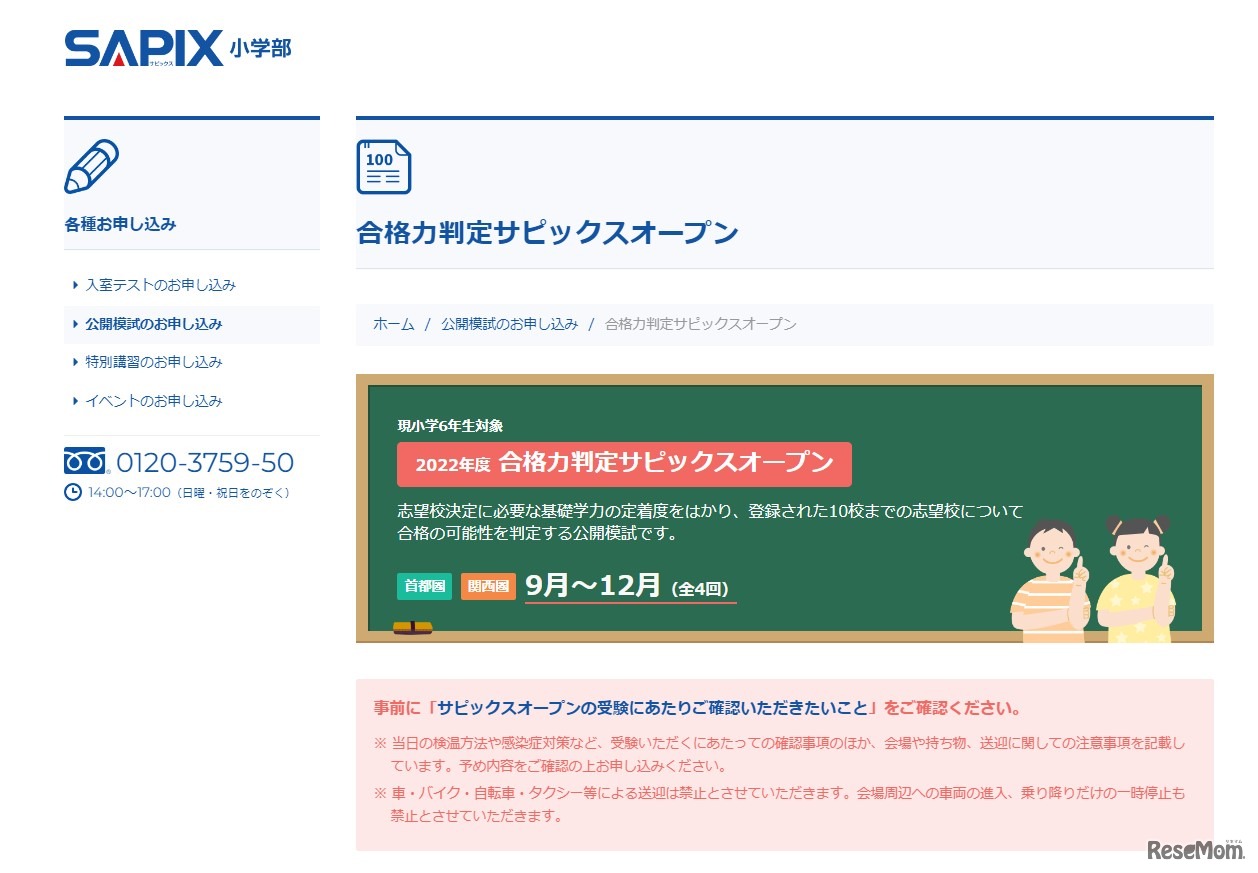Viewport: 1258px width, 873px height.
Task: Click the page title 合格力判定サピックスオープン
Action: click(x=548, y=233)
